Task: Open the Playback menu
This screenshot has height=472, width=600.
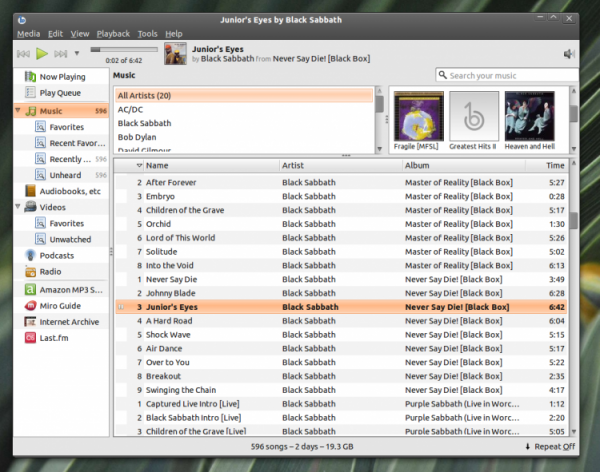Action: point(114,33)
